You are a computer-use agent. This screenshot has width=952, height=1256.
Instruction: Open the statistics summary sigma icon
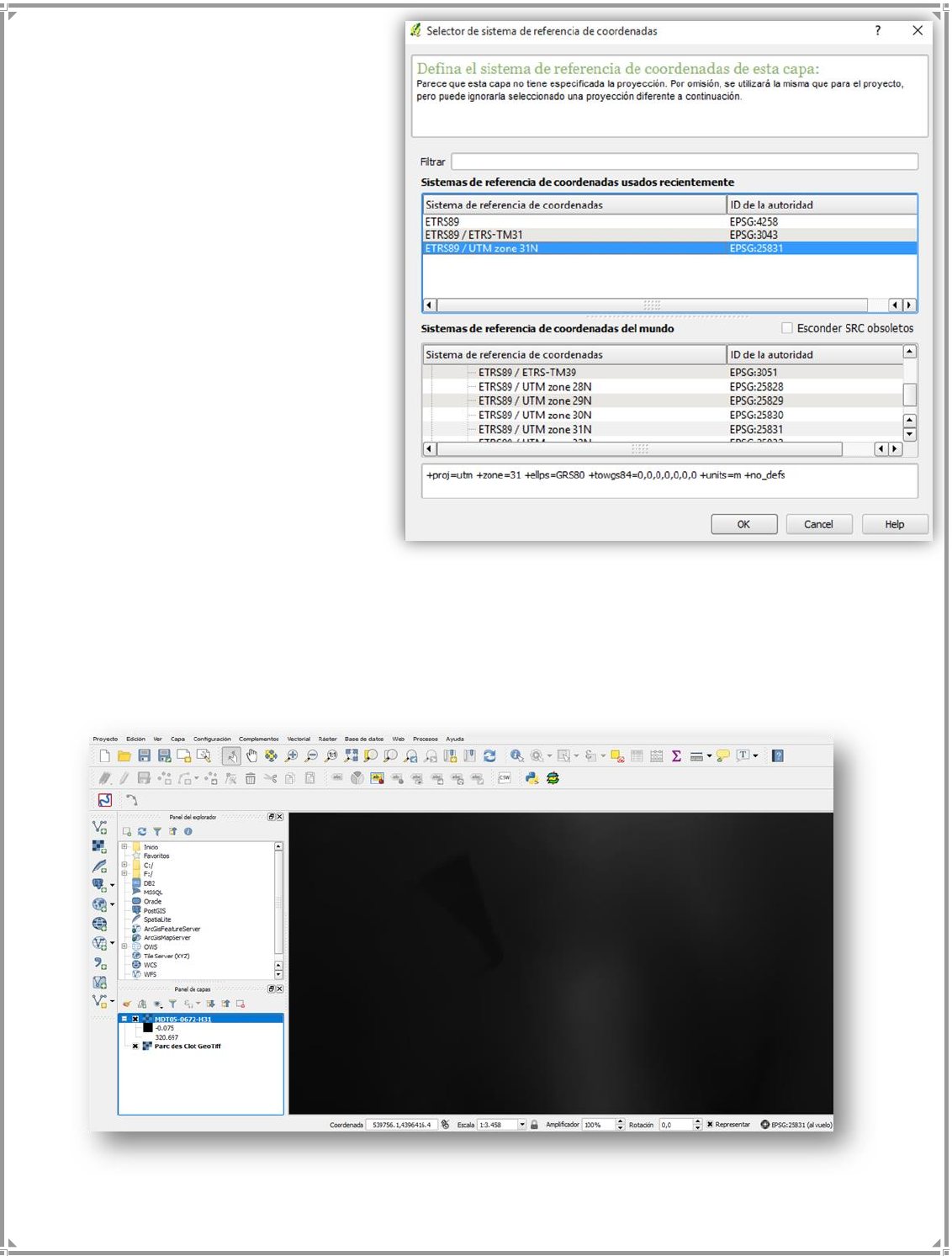676,755
